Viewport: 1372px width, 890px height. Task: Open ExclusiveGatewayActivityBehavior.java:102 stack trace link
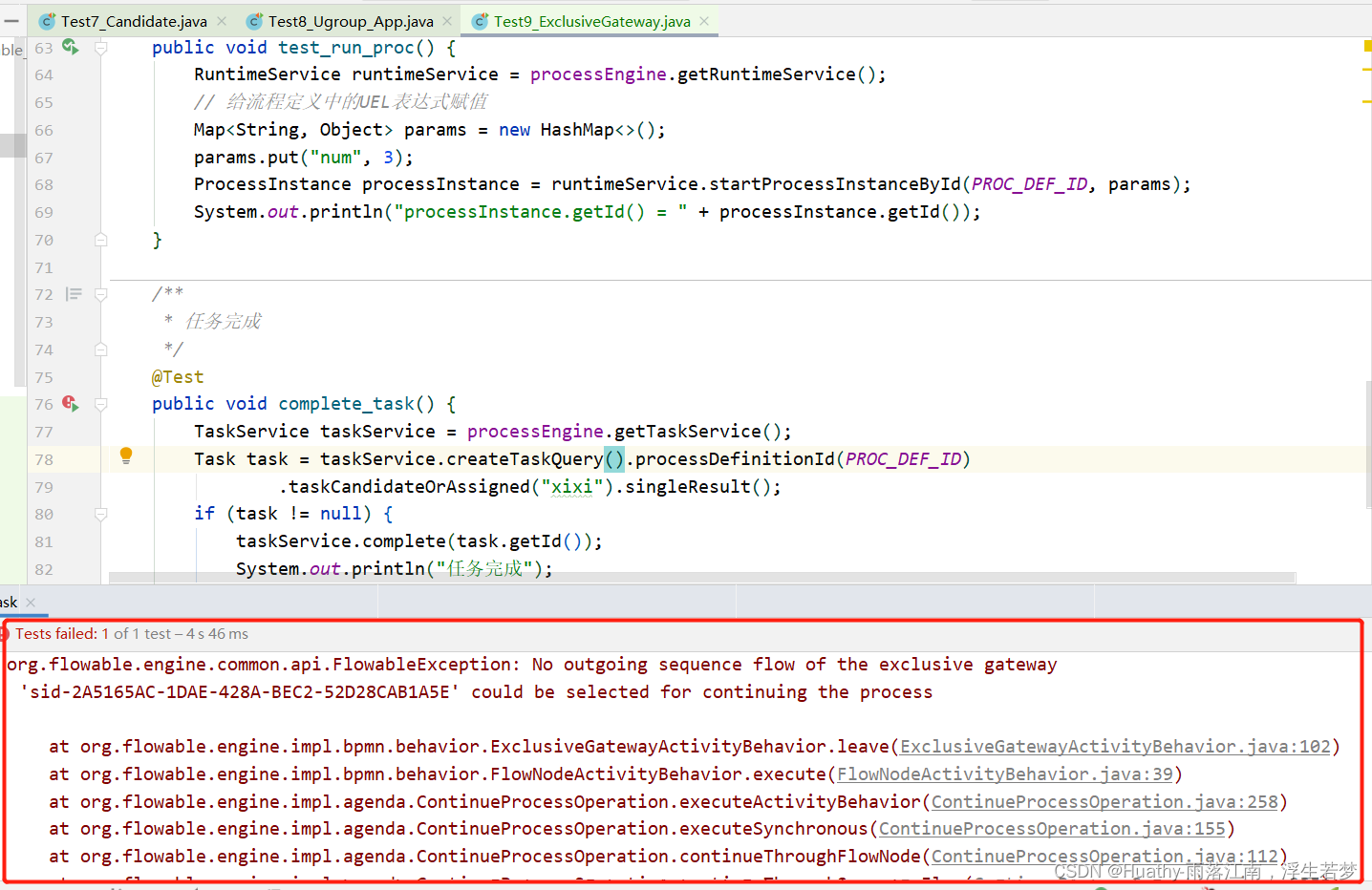[1115, 747]
